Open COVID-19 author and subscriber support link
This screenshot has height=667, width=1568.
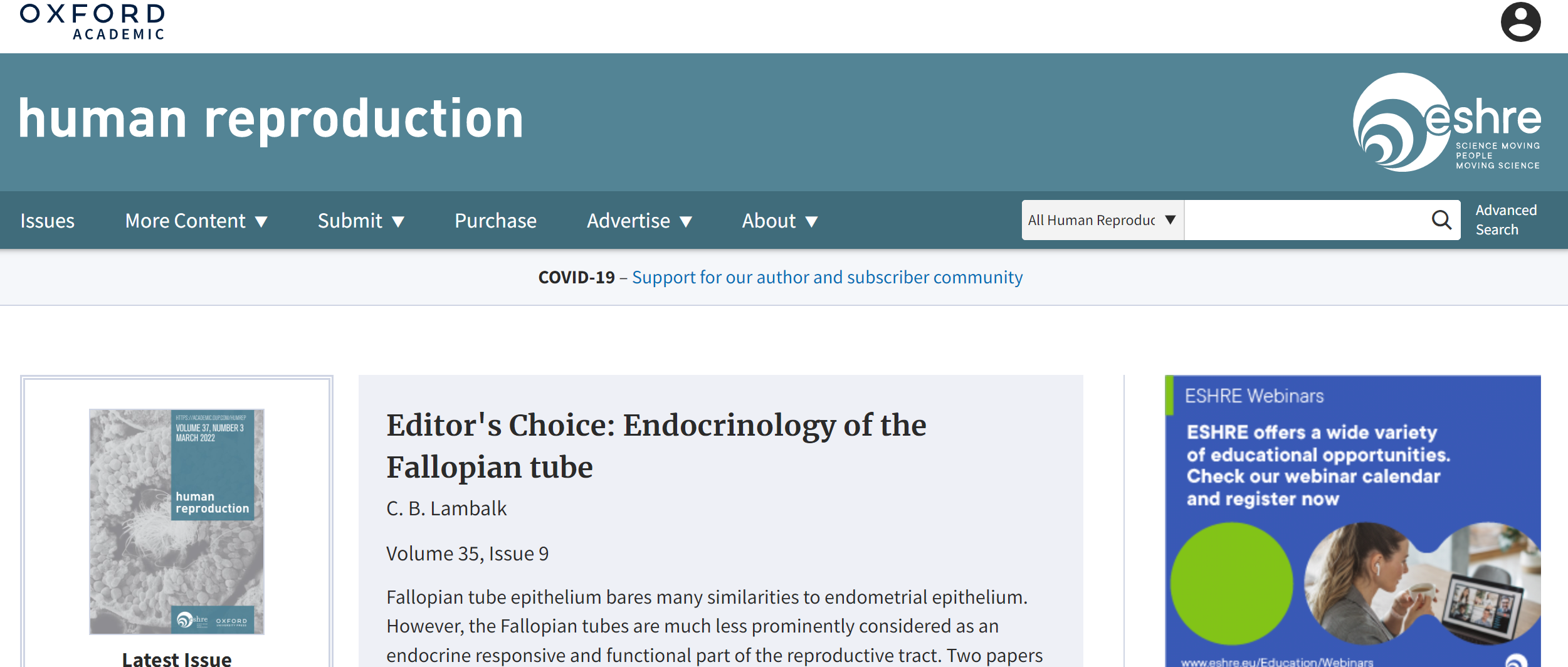(827, 277)
